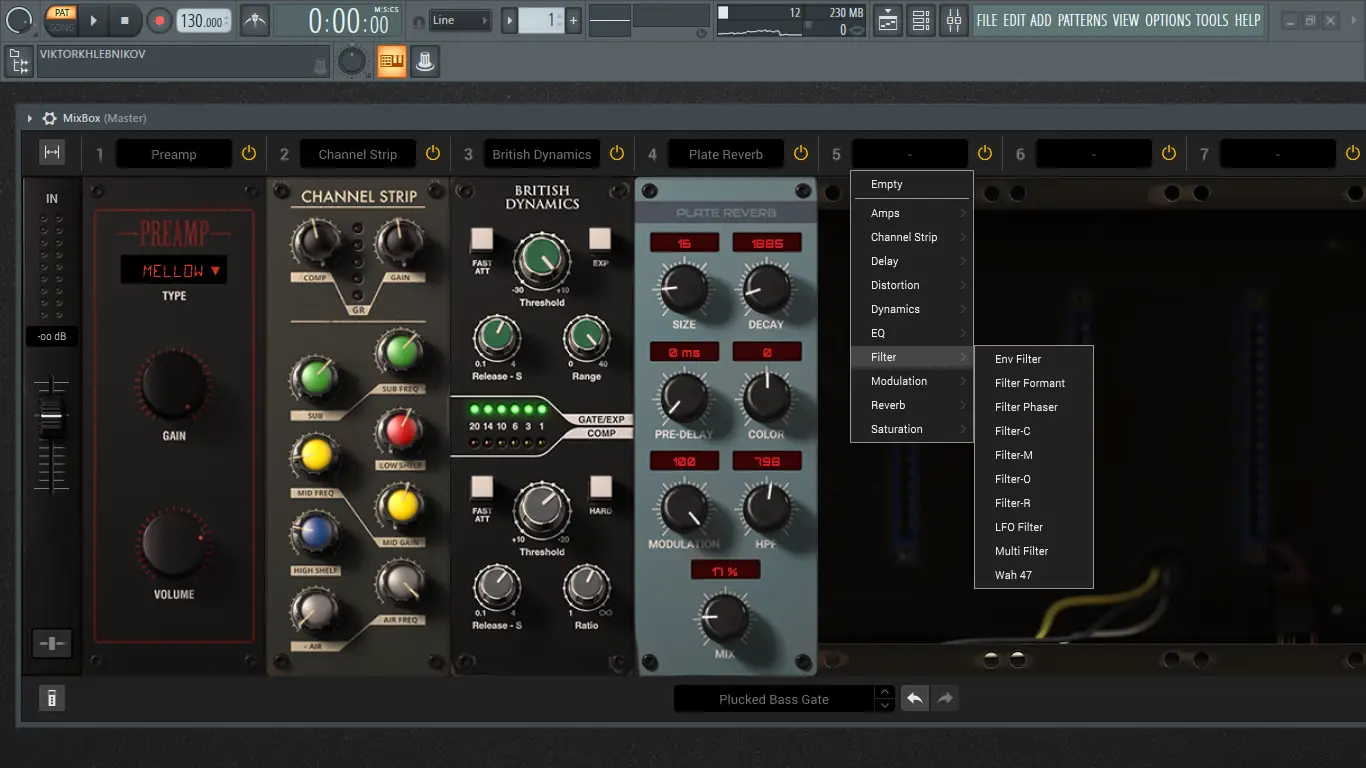Select Empty from the module menu
1366x768 pixels.
tap(912, 185)
